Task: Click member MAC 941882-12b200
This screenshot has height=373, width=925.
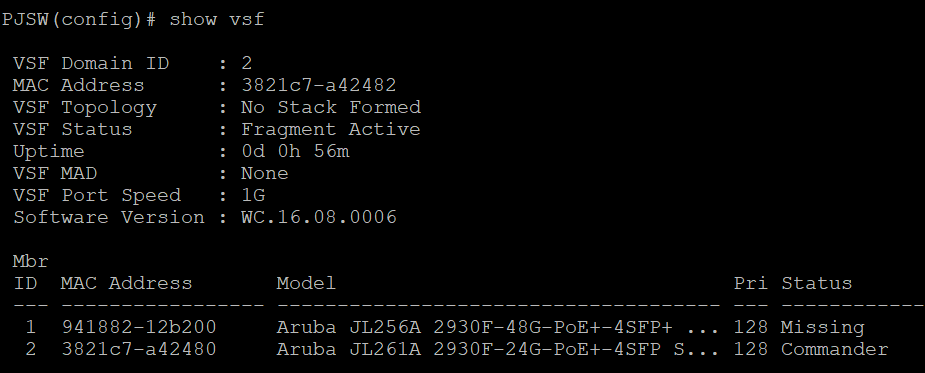Action: tap(139, 327)
